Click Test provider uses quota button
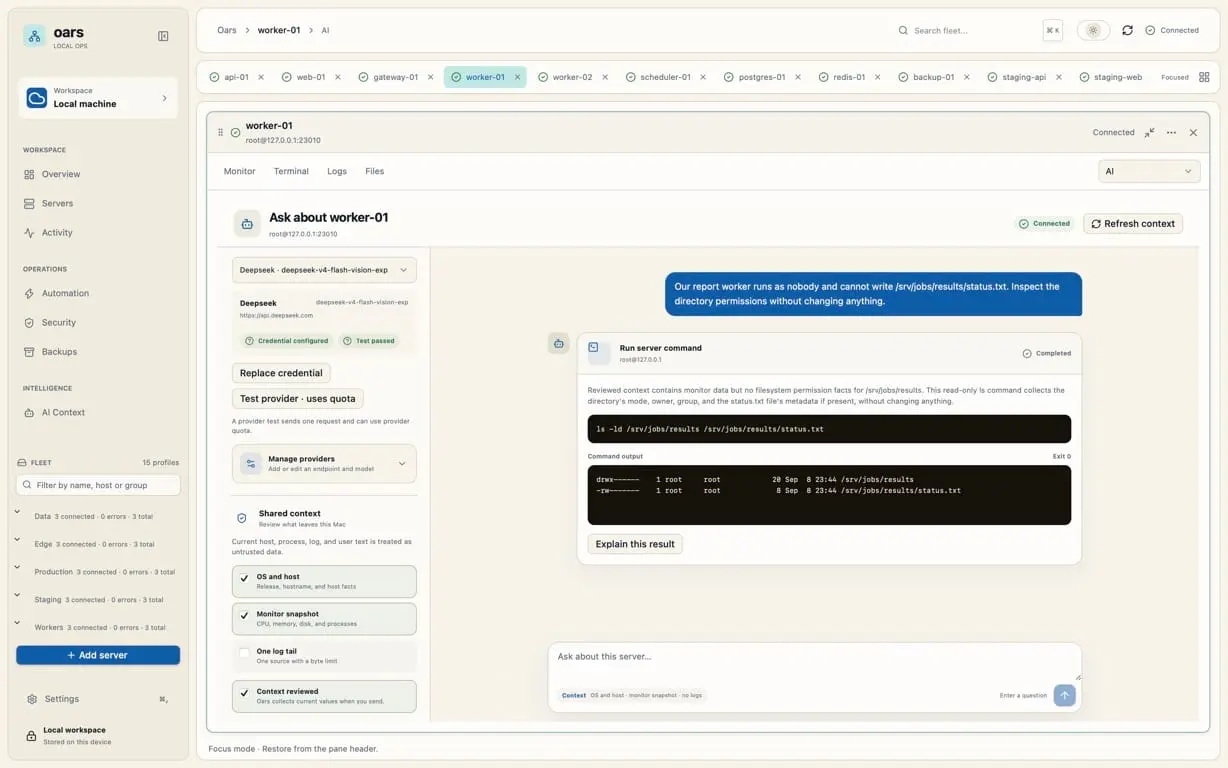 point(298,398)
